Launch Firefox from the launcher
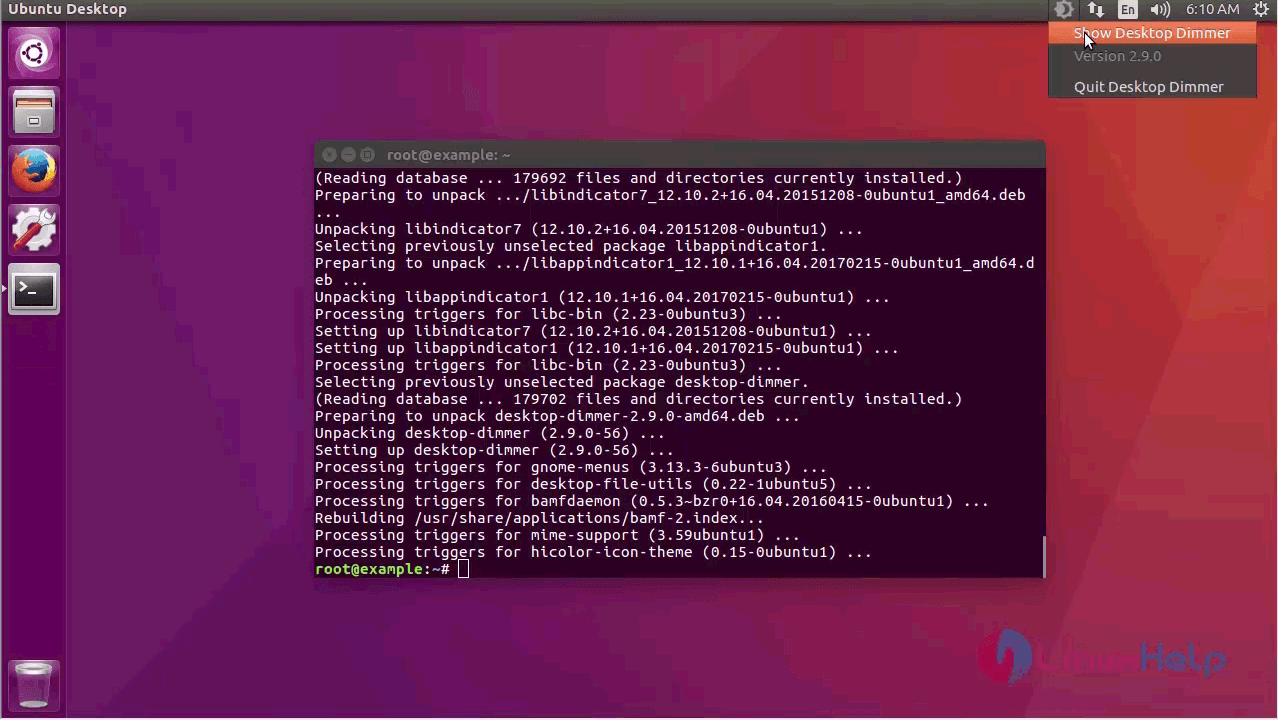Viewport: 1278px width, 720px height. click(x=33, y=170)
